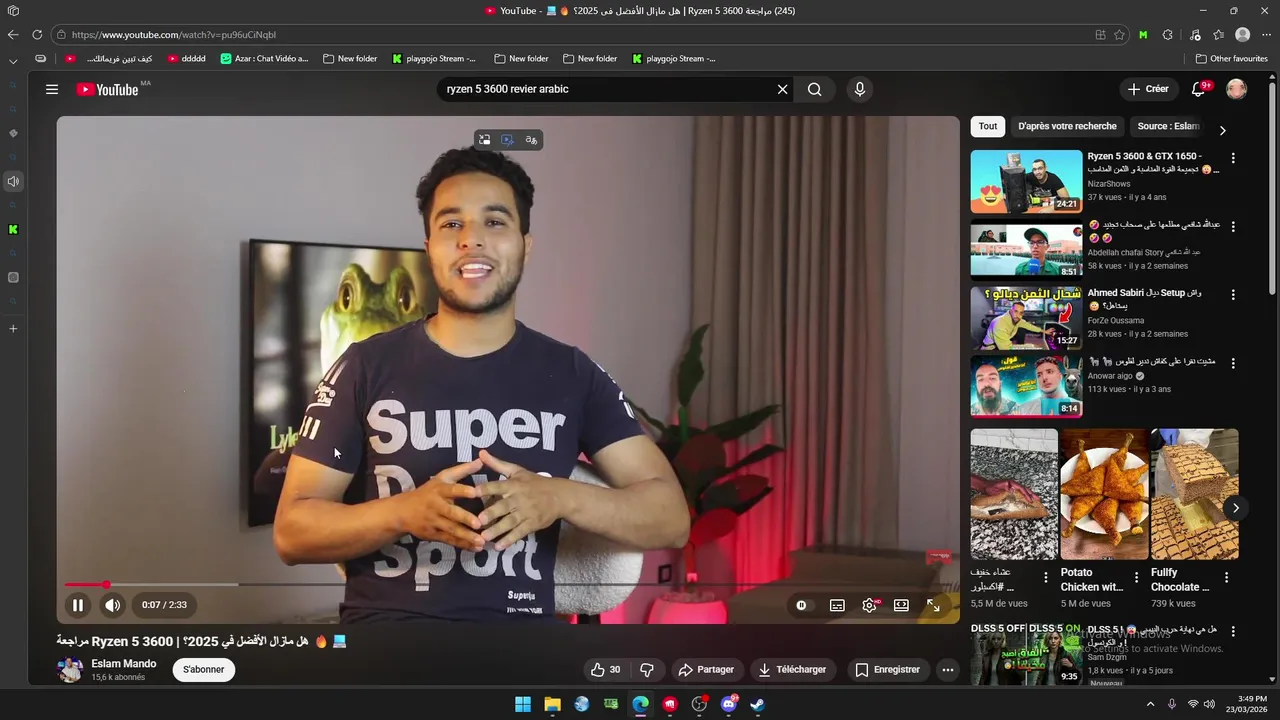Open the ForZe Oussama 15:27 video thumbnail
1280x720 pixels.
(x=1026, y=317)
